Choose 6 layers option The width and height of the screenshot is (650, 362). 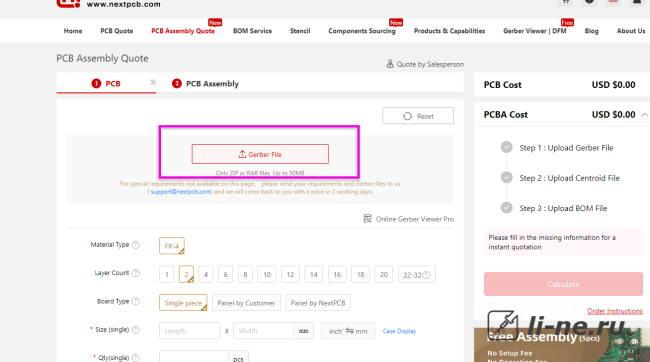point(226,275)
